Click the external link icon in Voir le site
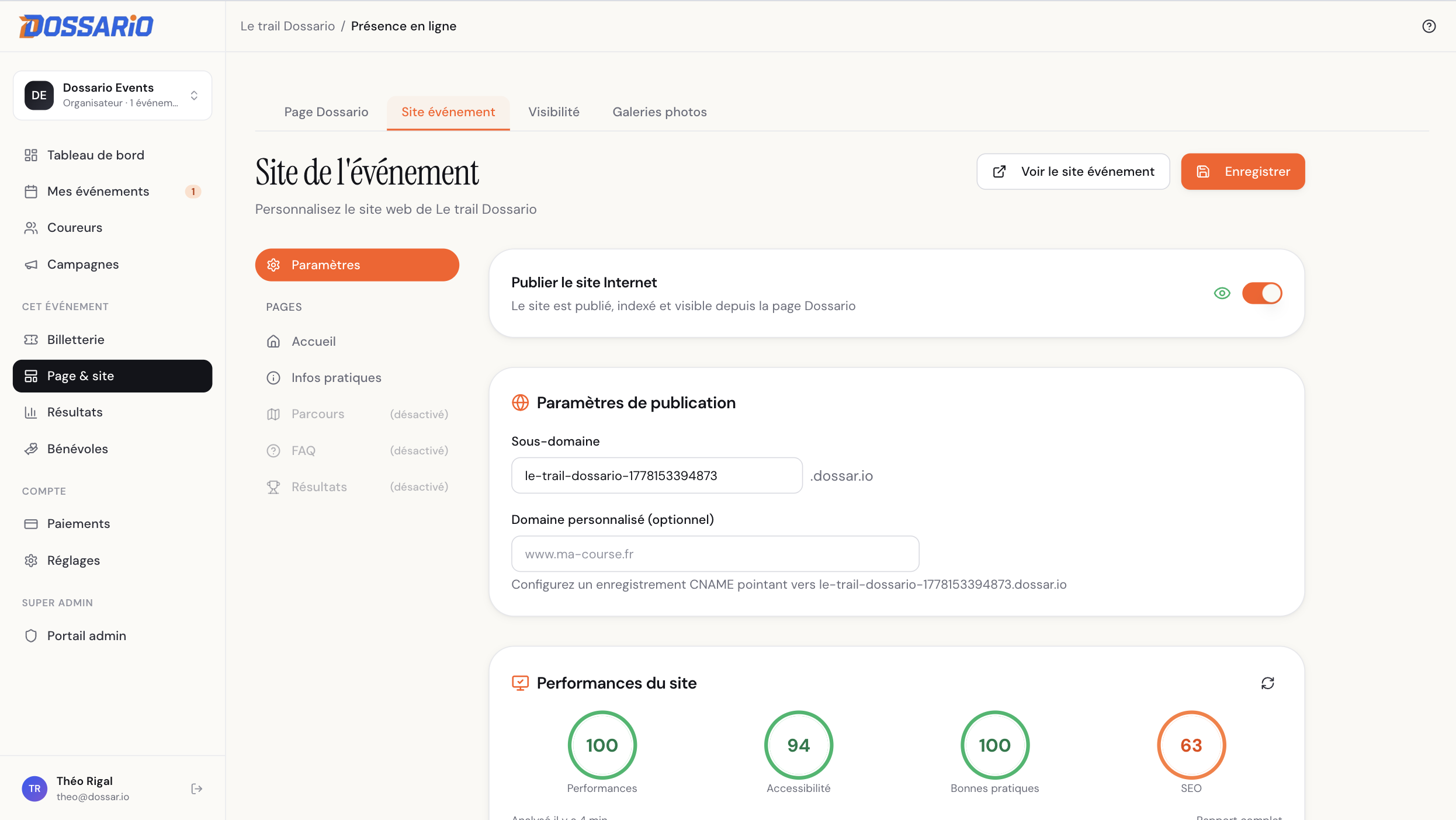This screenshot has width=1456, height=820. (x=999, y=172)
